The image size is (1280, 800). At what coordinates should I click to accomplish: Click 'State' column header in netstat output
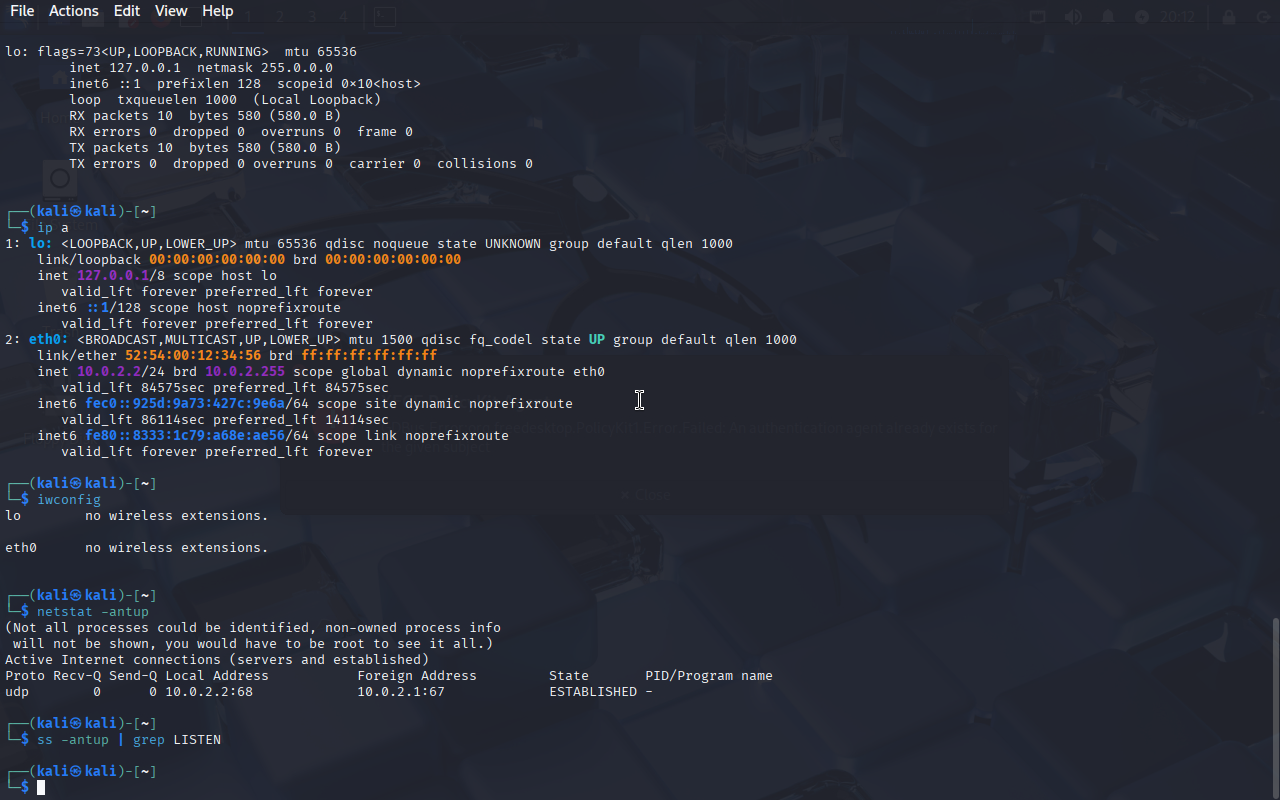(x=569, y=676)
